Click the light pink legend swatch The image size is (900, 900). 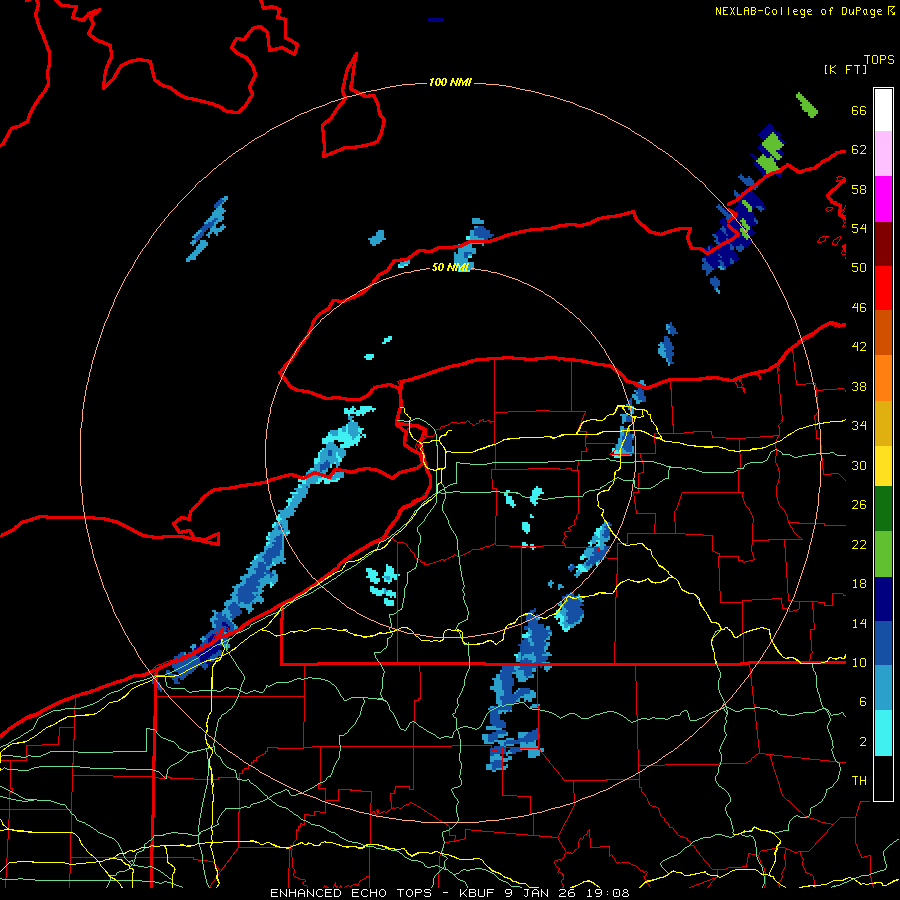coord(883,154)
